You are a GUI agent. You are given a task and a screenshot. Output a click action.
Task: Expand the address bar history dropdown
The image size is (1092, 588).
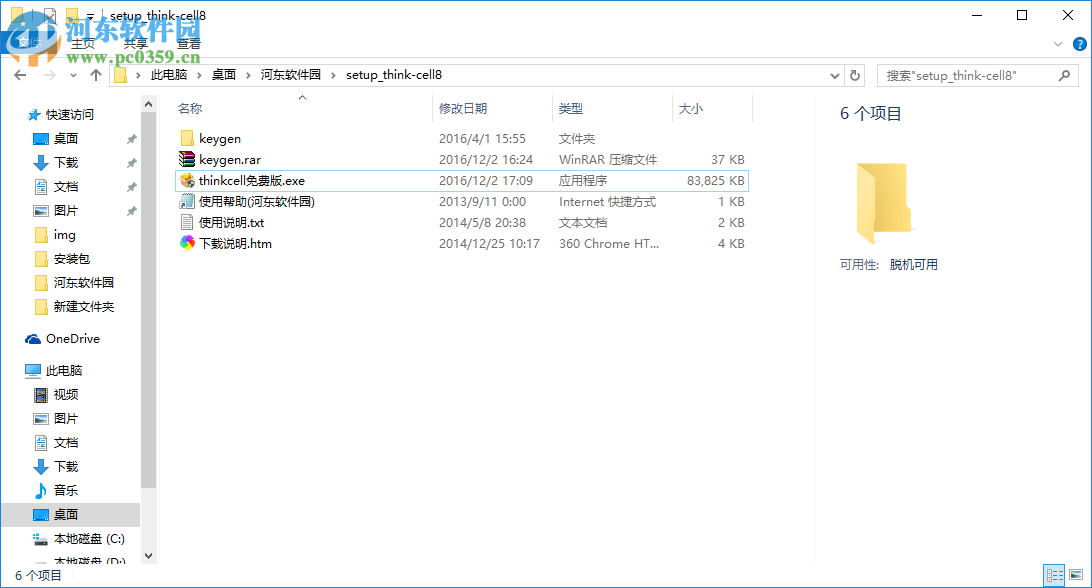tap(834, 75)
